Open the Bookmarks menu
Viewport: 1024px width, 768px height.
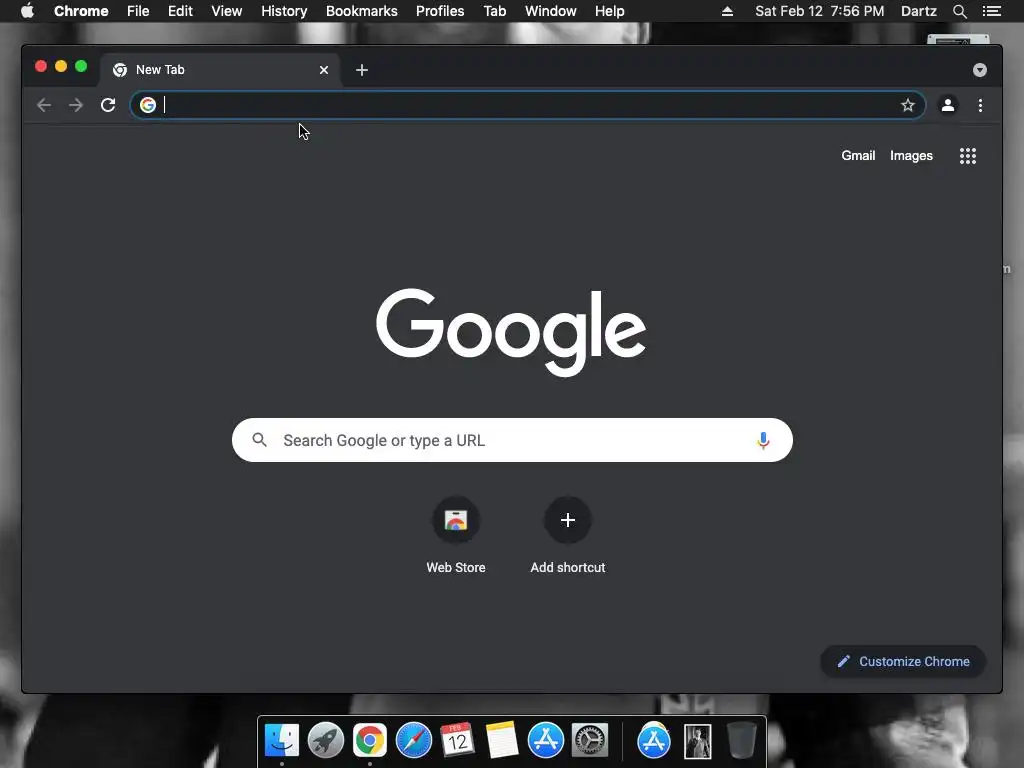click(361, 11)
